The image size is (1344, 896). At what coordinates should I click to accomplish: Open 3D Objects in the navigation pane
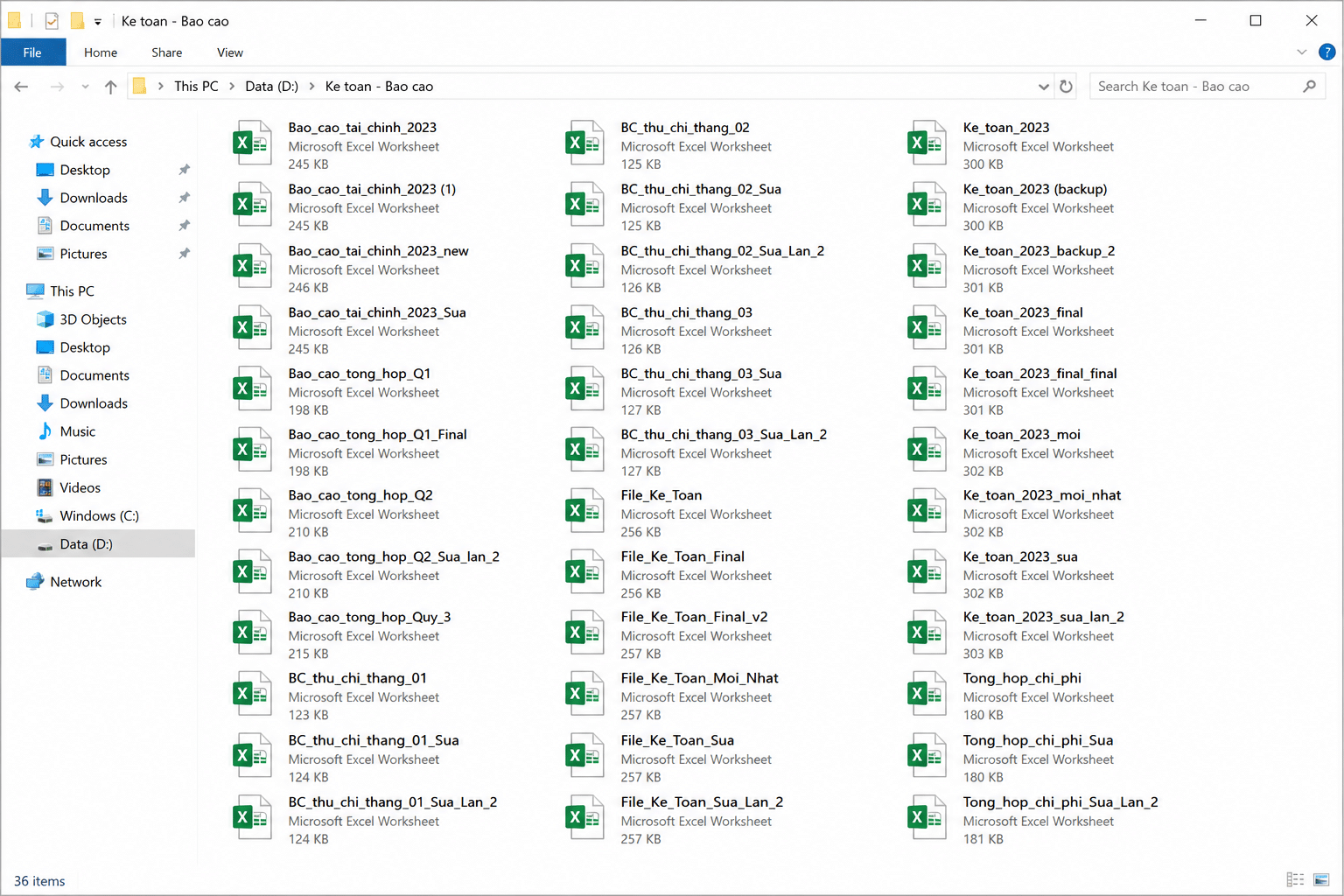[93, 319]
